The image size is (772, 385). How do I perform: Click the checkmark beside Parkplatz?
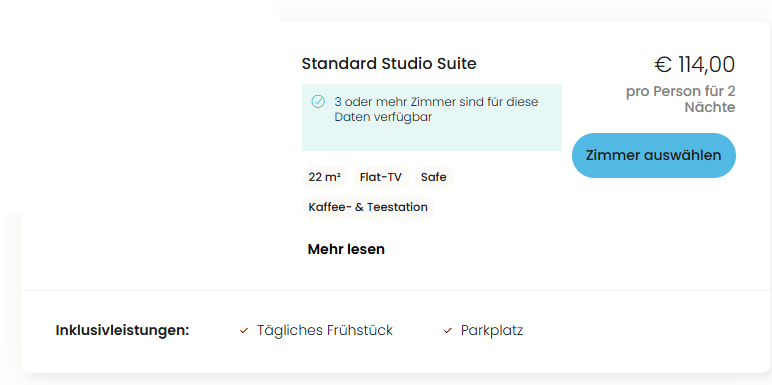click(x=447, y=331)
